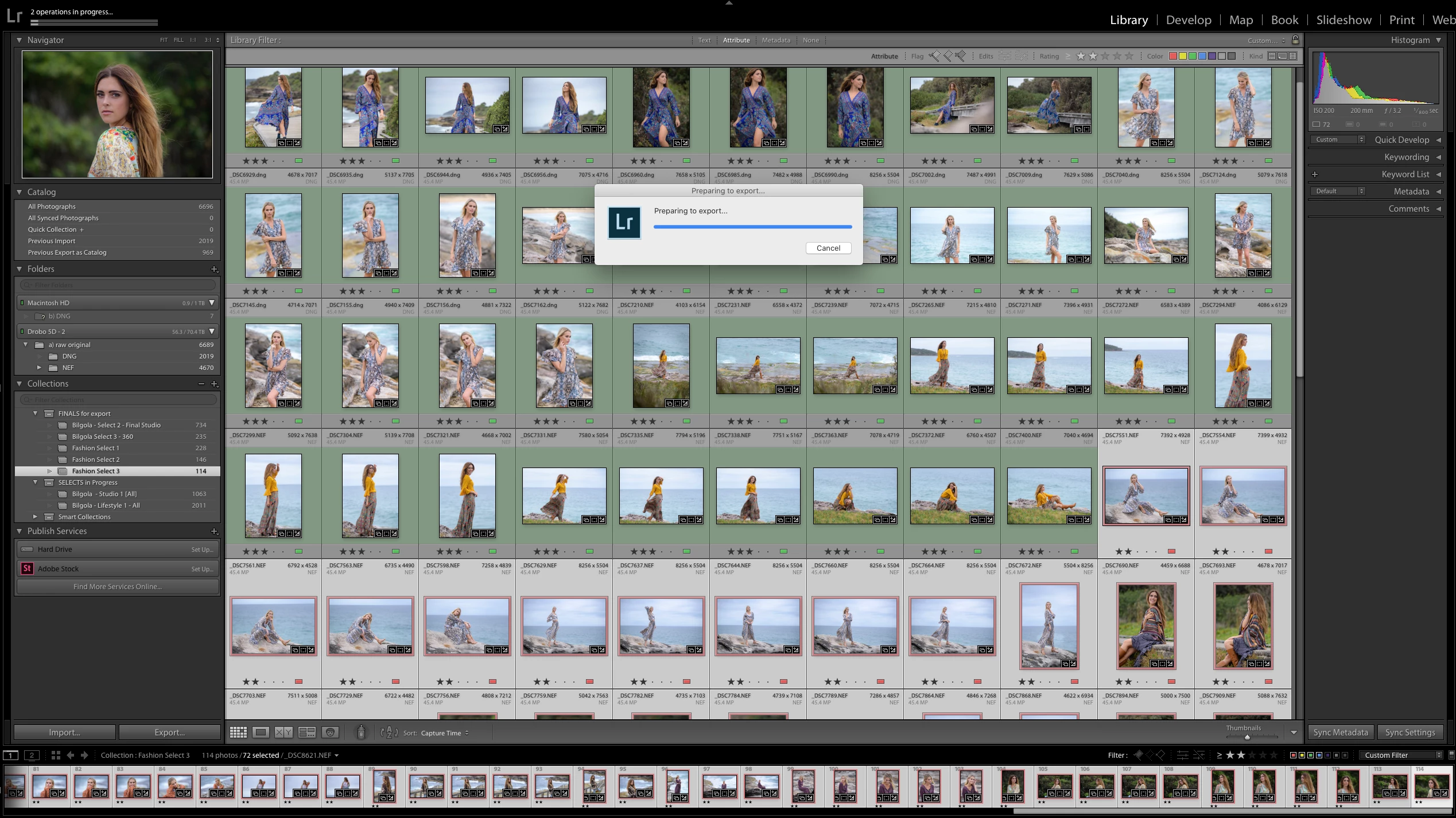Open Survey view icon in toolbar
This screenshot has width=1456, height=818.
[x=307, y=733]
